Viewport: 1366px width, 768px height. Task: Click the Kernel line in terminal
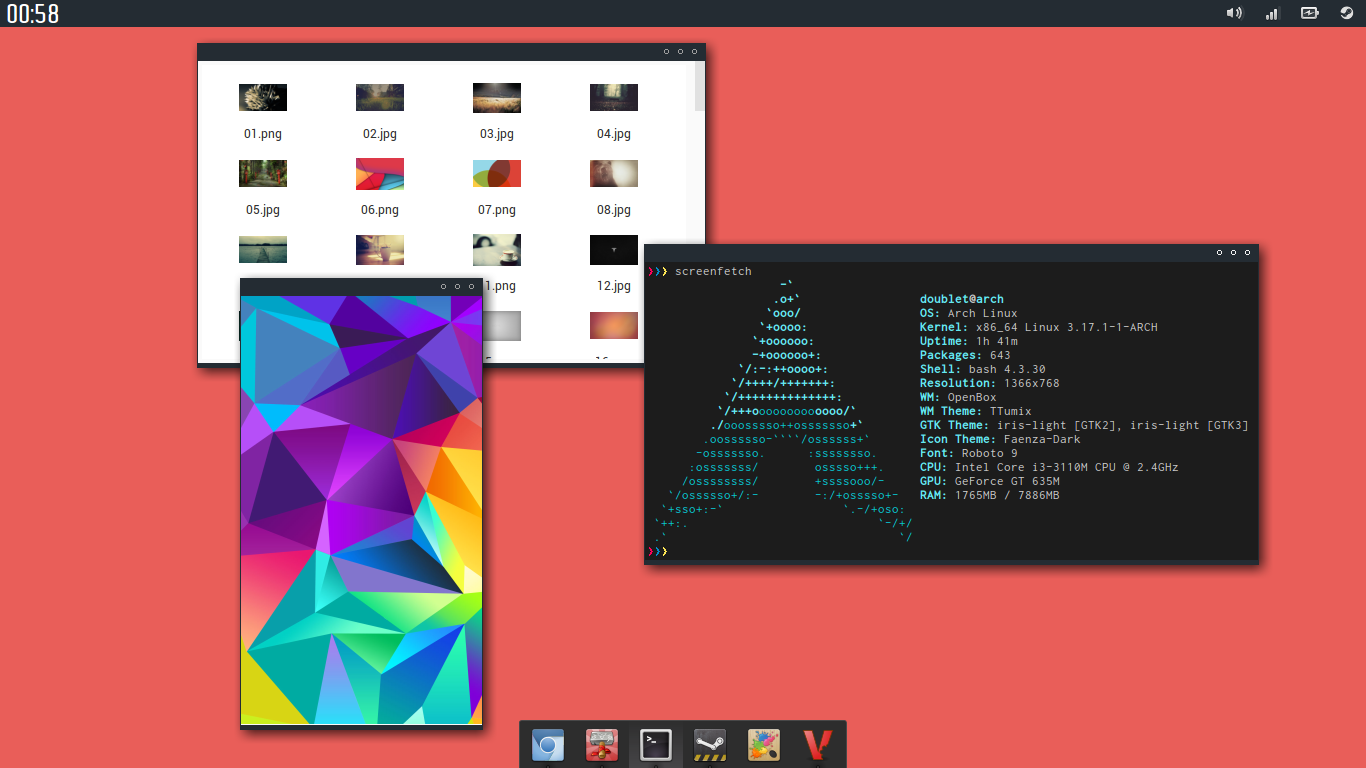[x=1039, y=327]
